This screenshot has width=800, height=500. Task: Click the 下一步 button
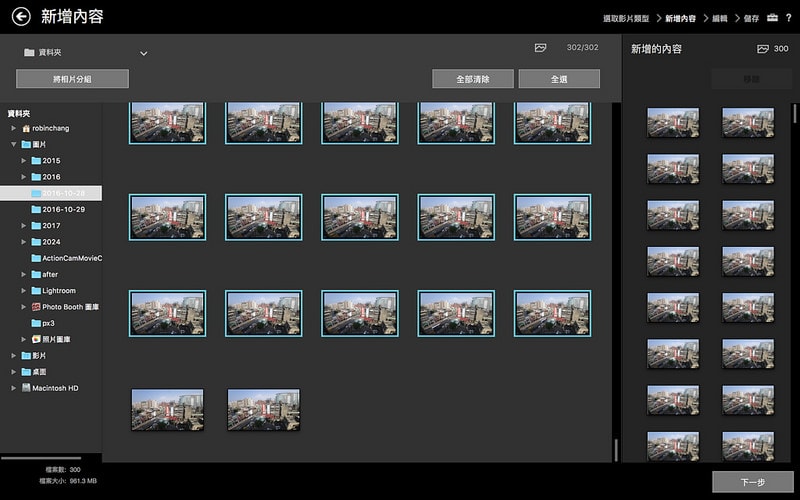point(752,482)
